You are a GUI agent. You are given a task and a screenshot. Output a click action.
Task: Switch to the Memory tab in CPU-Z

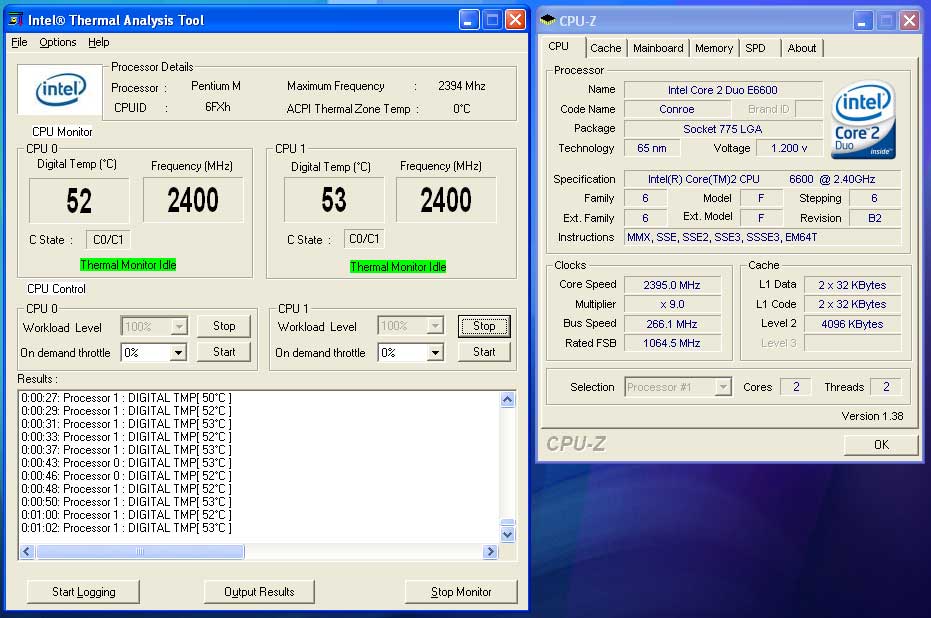tap(714, 48)
